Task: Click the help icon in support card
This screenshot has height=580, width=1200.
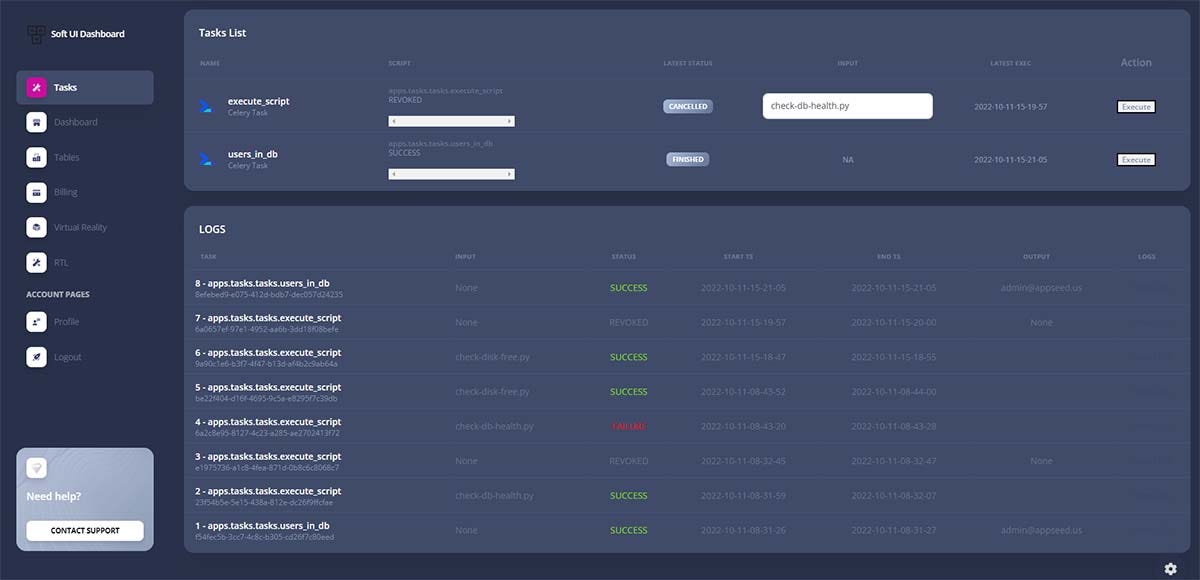Action: (x=36, y=467)
